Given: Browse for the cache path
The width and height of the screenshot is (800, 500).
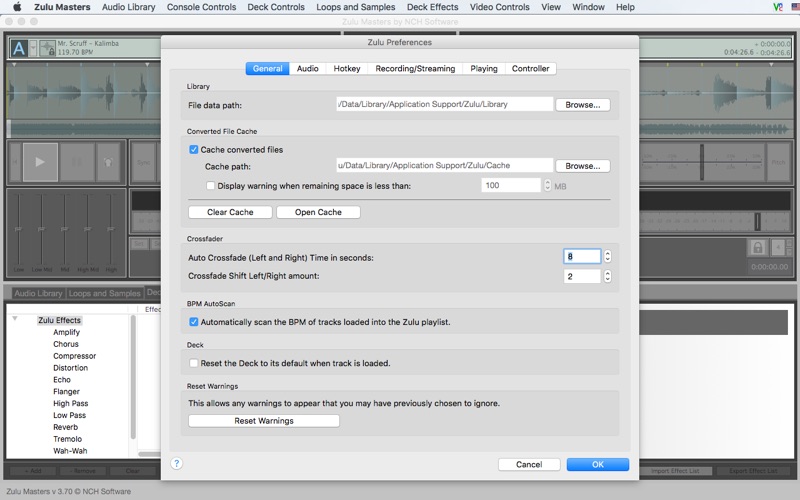Looking at the screenshot, I should tap(583, 166).
